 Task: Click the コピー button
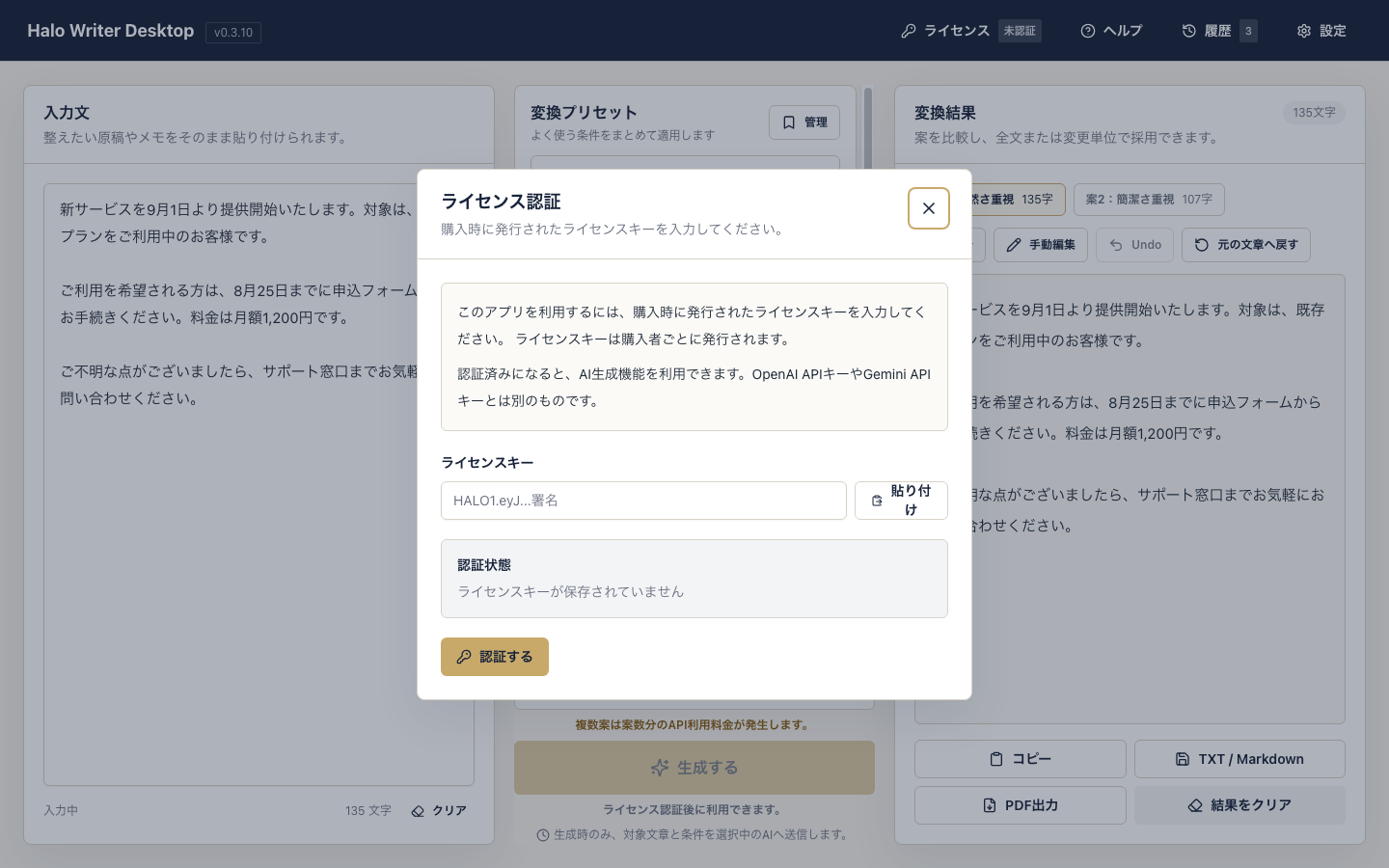click(x=1021, y=759)
